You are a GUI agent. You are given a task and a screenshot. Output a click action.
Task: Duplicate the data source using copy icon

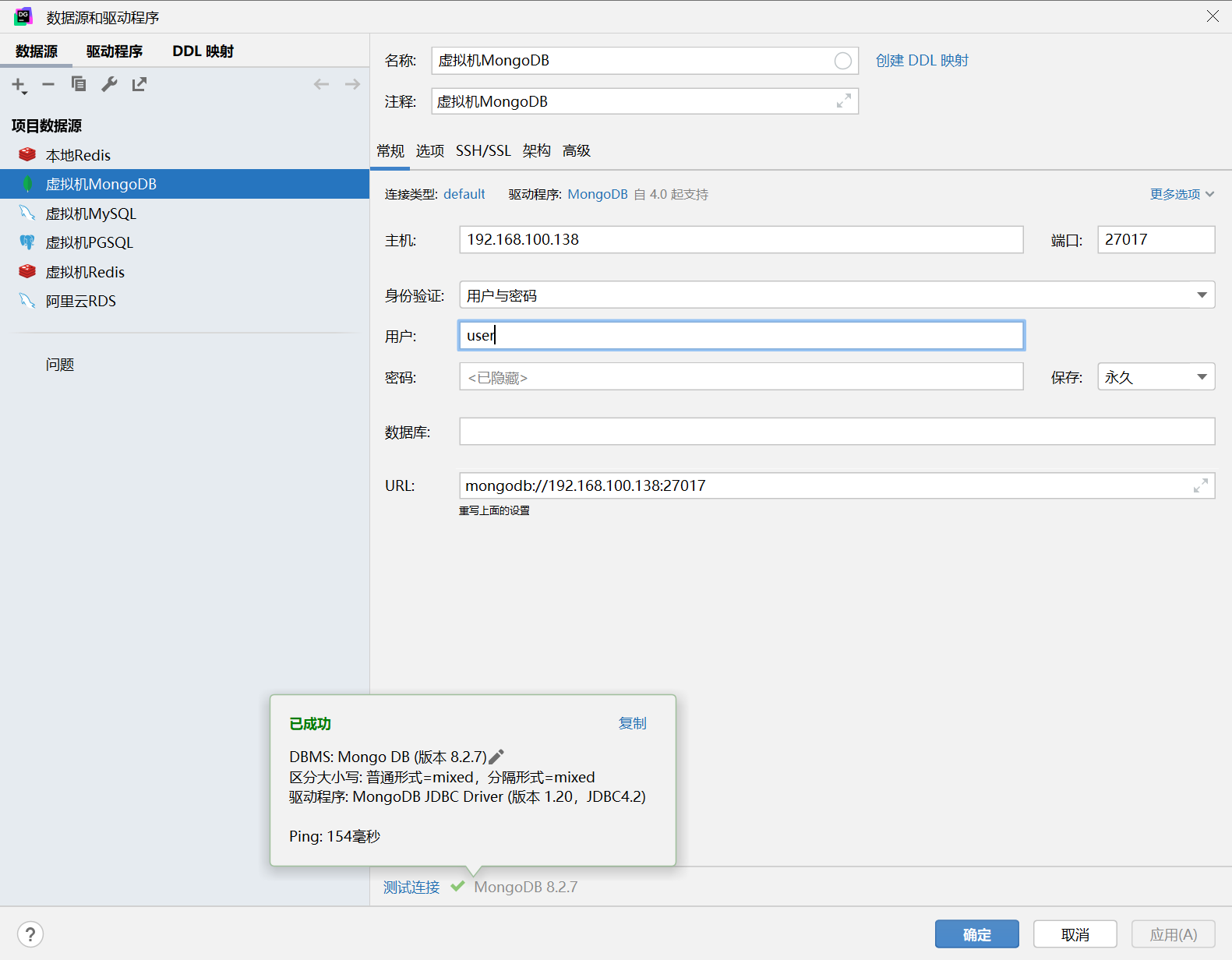tap(79, 84)
